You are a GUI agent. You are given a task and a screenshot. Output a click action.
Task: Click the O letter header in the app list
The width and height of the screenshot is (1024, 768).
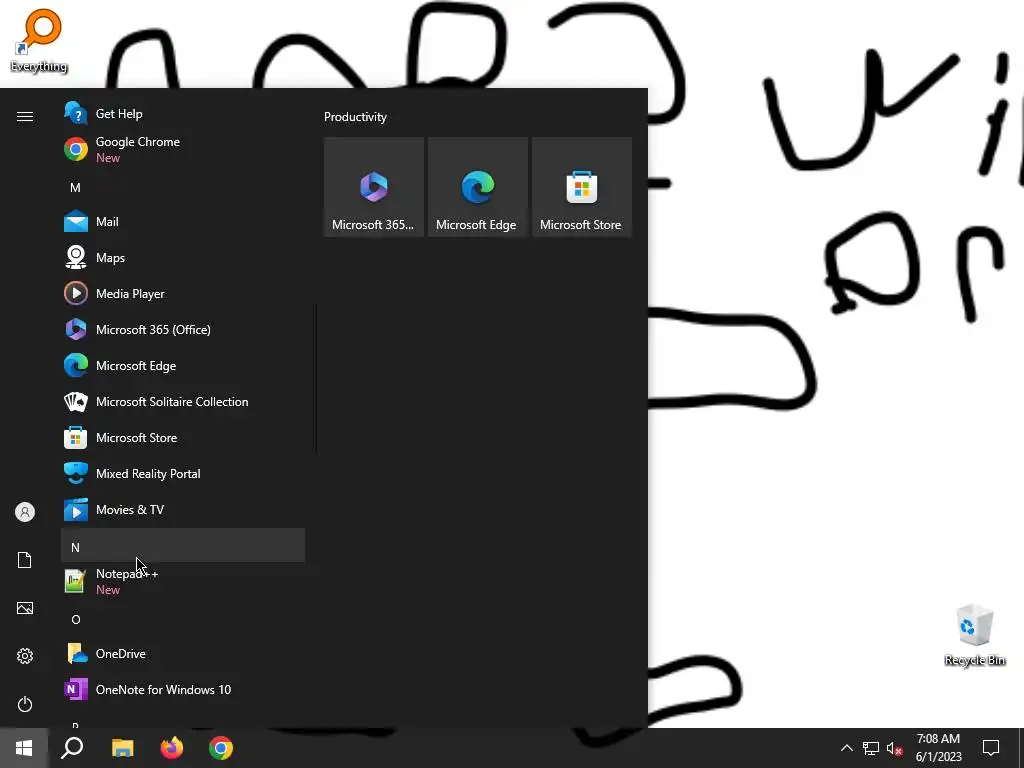[x=183, y=619]
